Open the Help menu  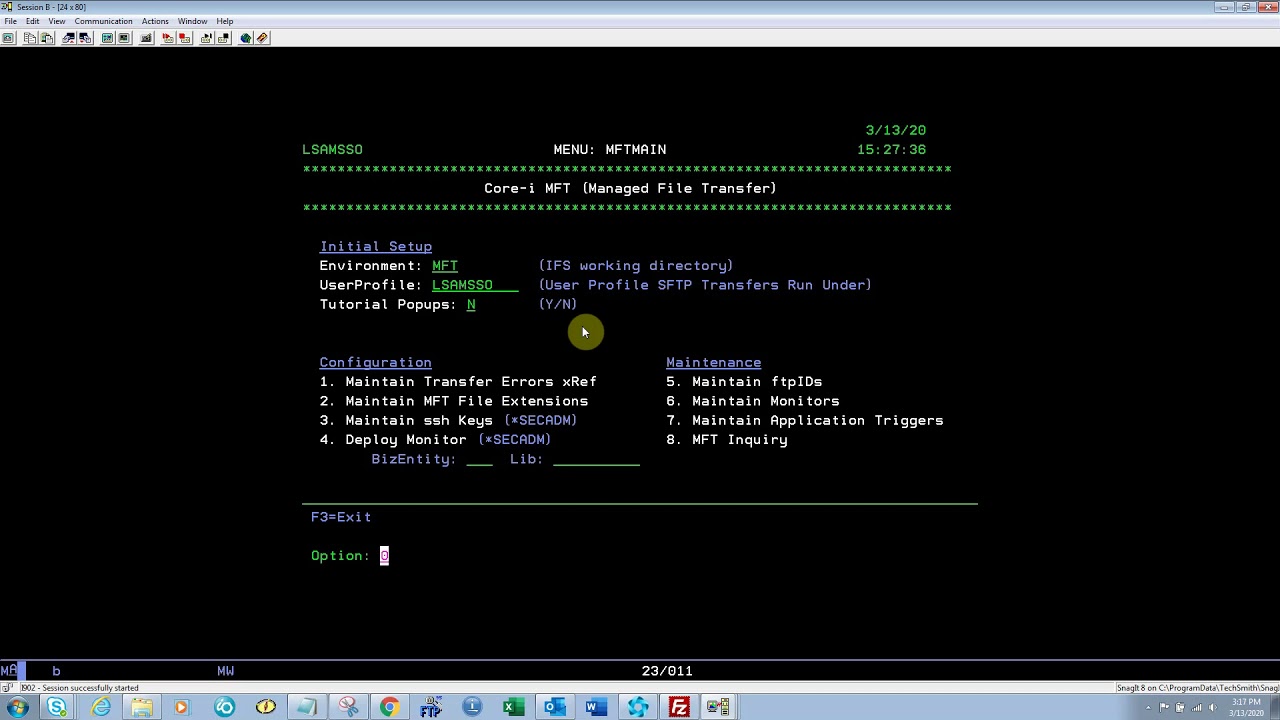tap(225, 21)
